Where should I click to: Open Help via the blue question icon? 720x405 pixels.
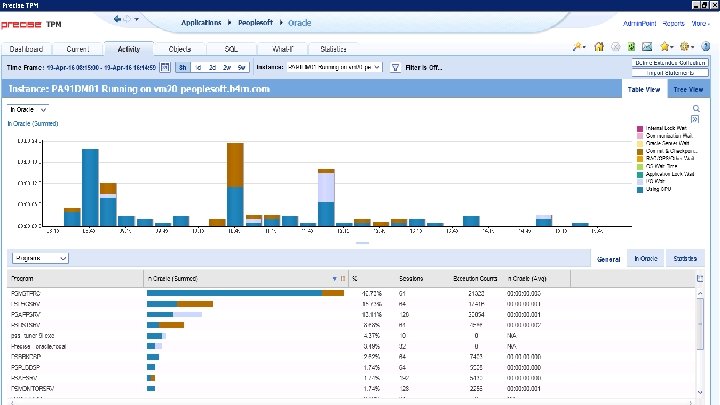tap(706, 46)
